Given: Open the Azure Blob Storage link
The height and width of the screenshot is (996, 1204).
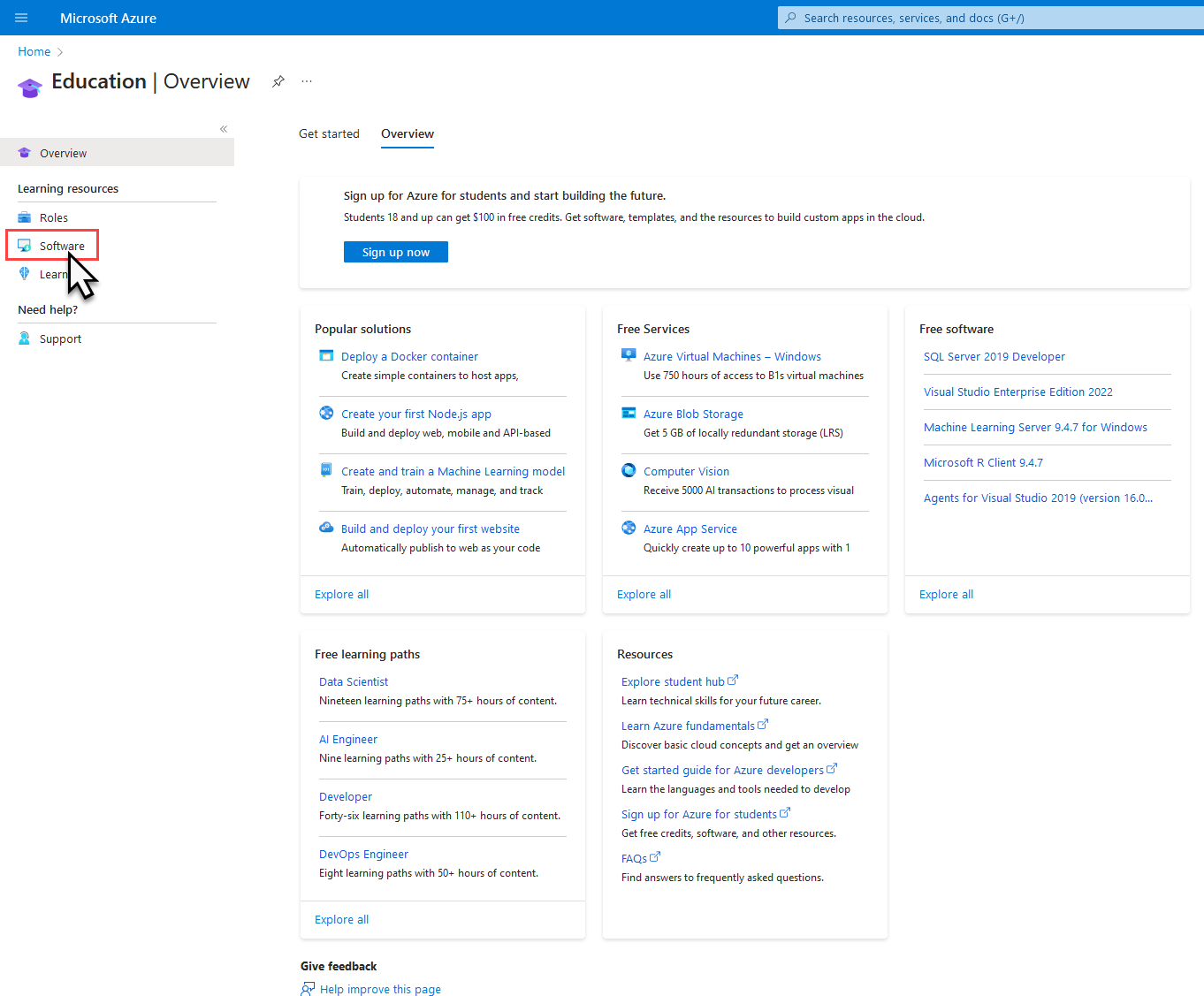Looking at the screenshot, I should pyautogui.click(x=693, y=414).
